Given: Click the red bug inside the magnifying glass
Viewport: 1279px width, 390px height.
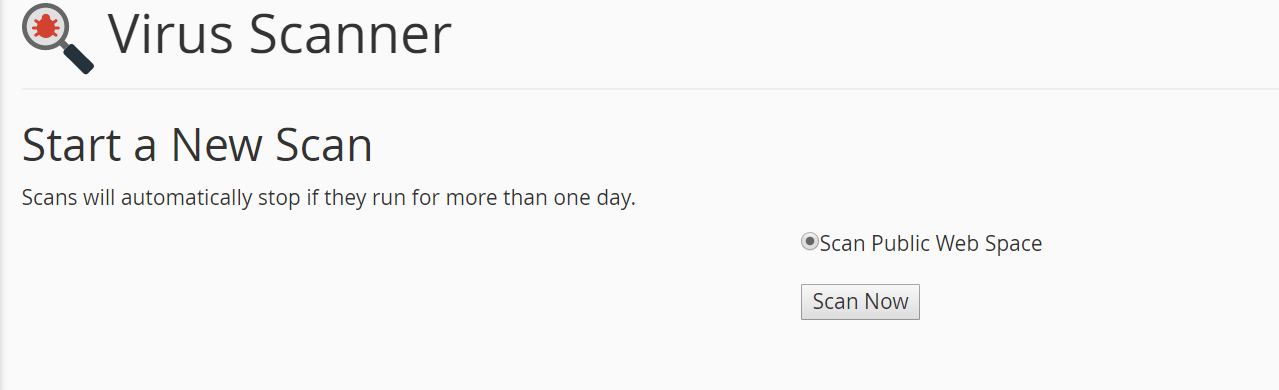Looking at the screenshot, I should coord(45,27).
